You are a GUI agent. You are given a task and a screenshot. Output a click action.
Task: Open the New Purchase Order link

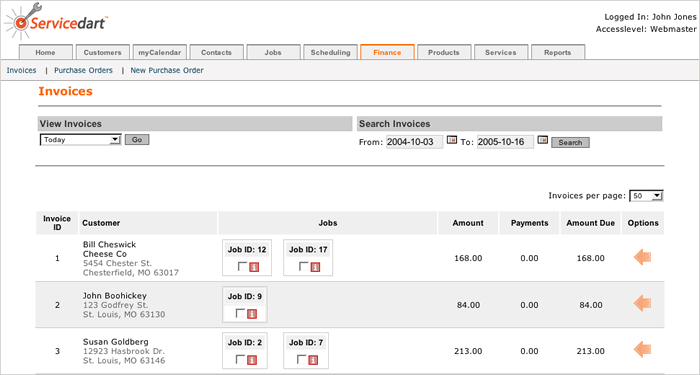click(x=167, y=71)
